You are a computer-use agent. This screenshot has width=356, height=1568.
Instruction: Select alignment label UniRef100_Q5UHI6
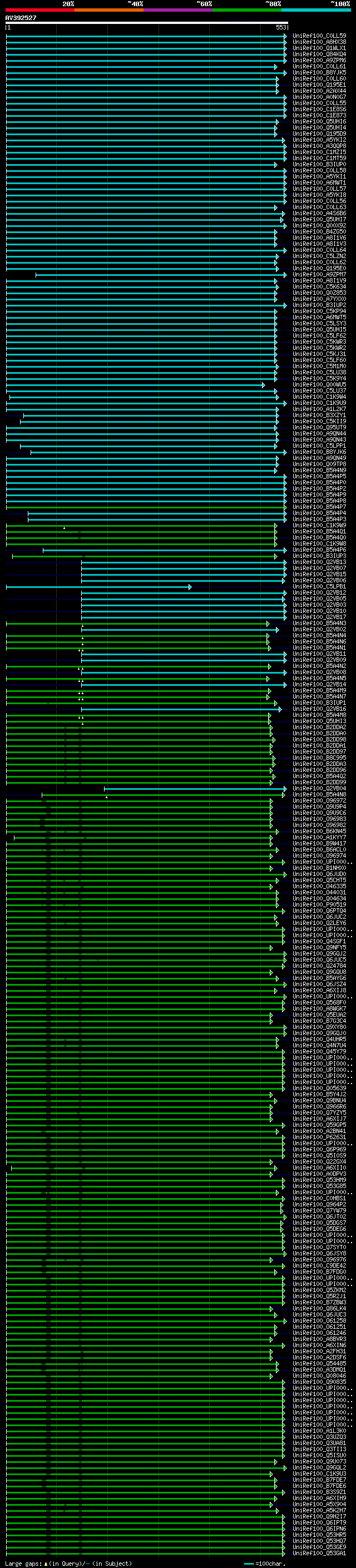tap(319, 122)
